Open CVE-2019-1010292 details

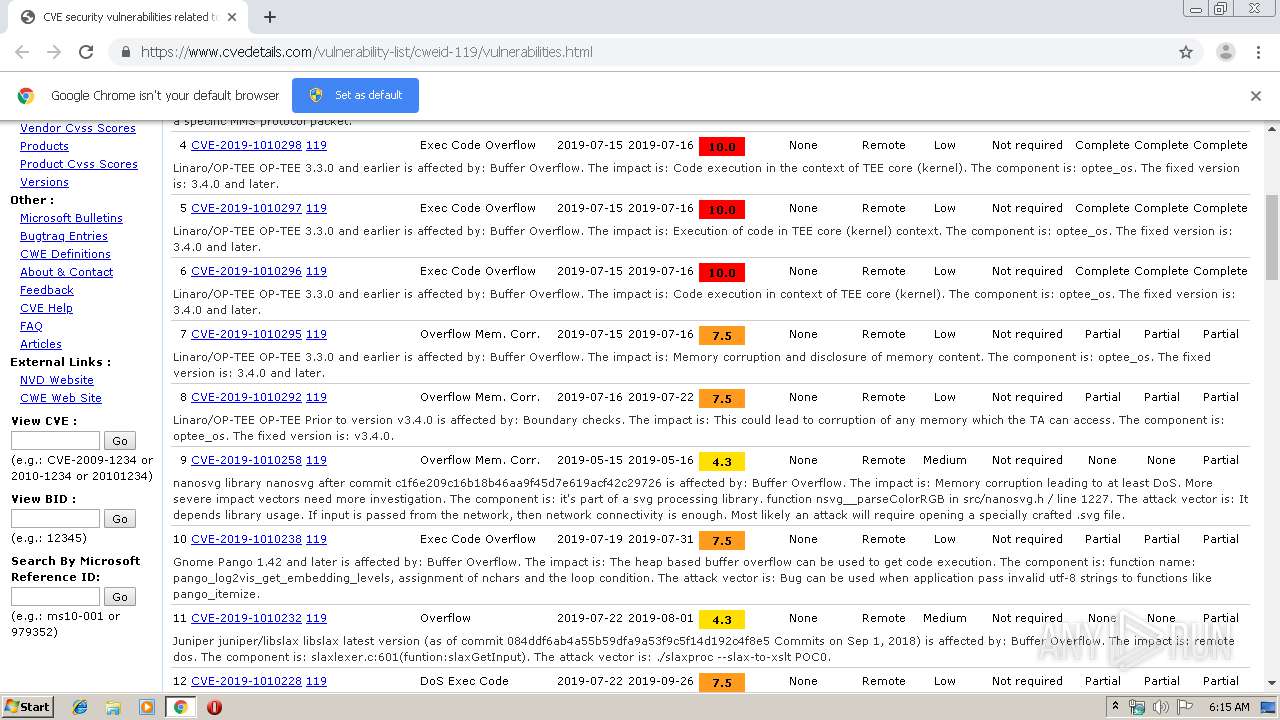coord(246,397)
